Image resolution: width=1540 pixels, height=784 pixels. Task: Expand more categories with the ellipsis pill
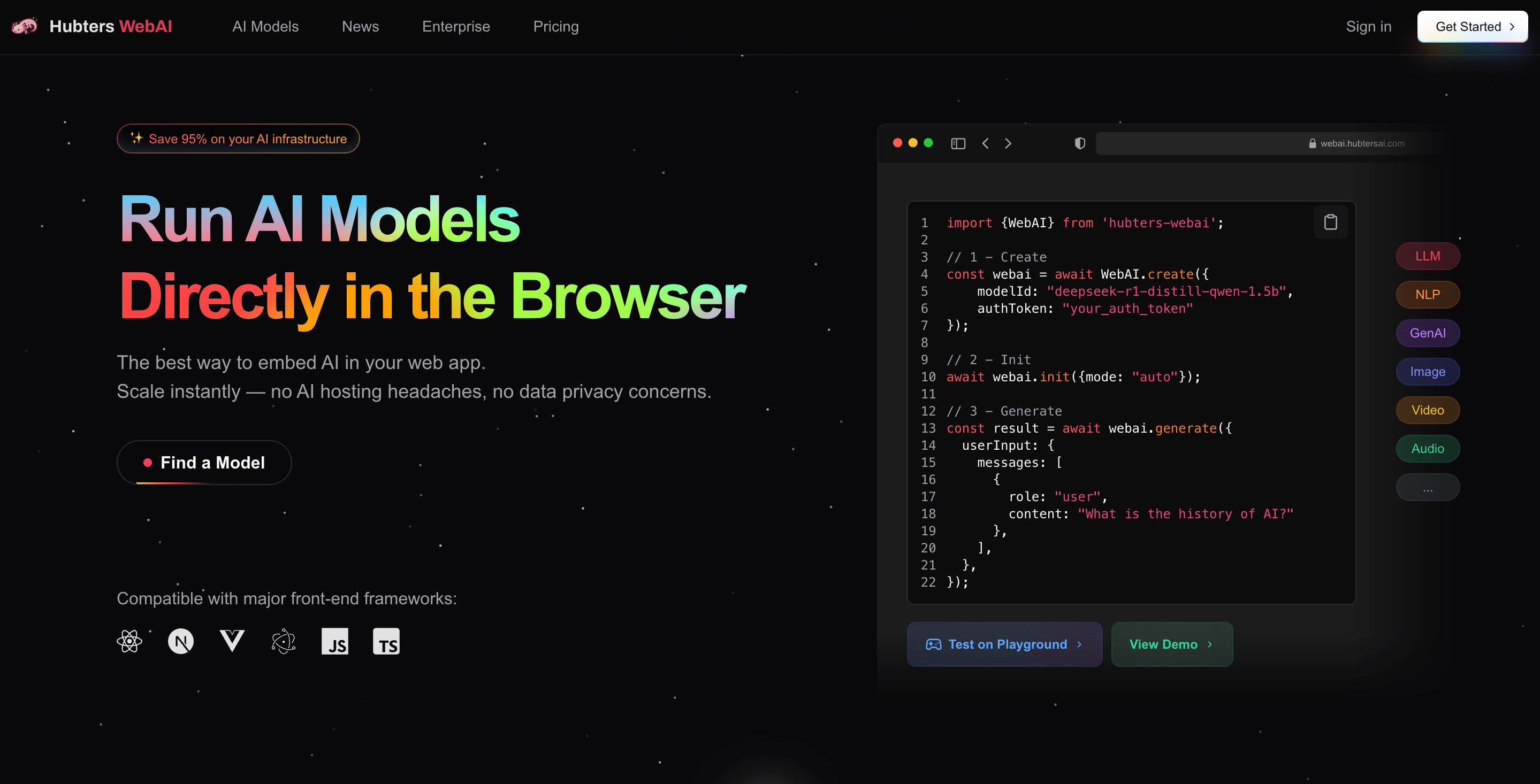point(1427,488)
